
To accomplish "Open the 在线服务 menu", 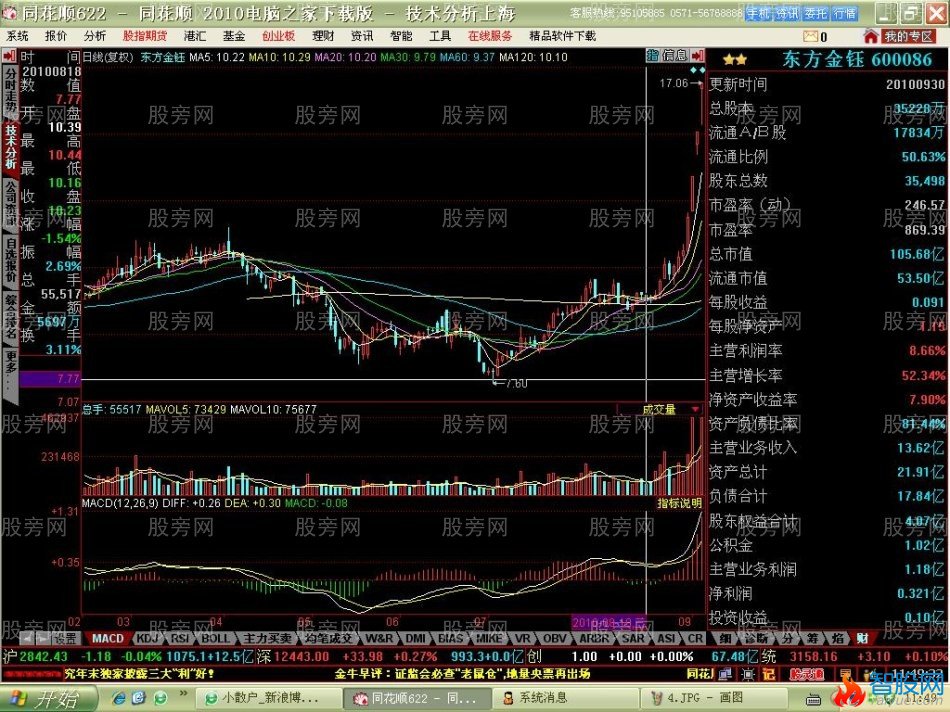I will pos(490,36).
